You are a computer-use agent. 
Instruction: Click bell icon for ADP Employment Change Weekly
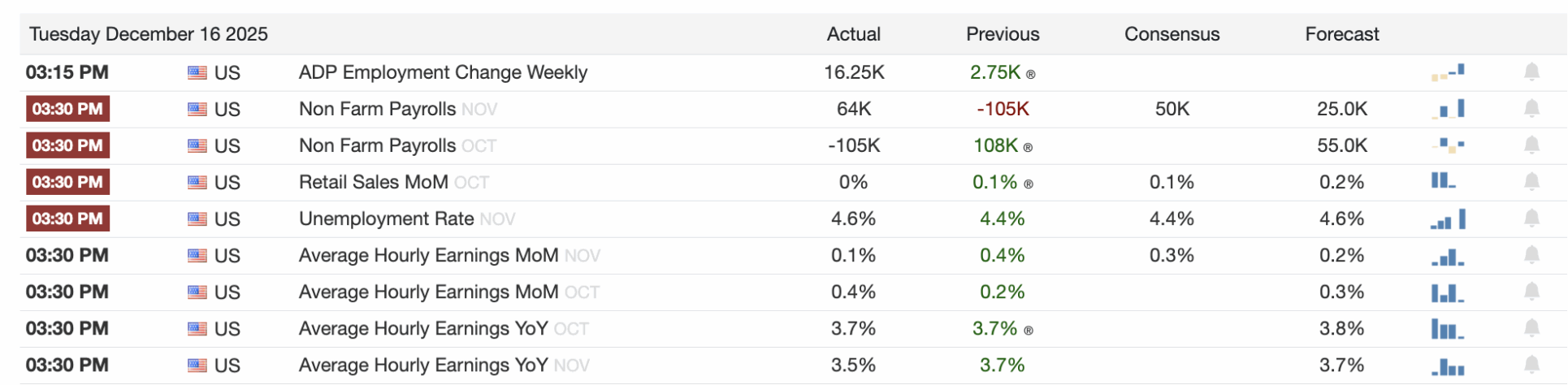[x=1531, y=72]
